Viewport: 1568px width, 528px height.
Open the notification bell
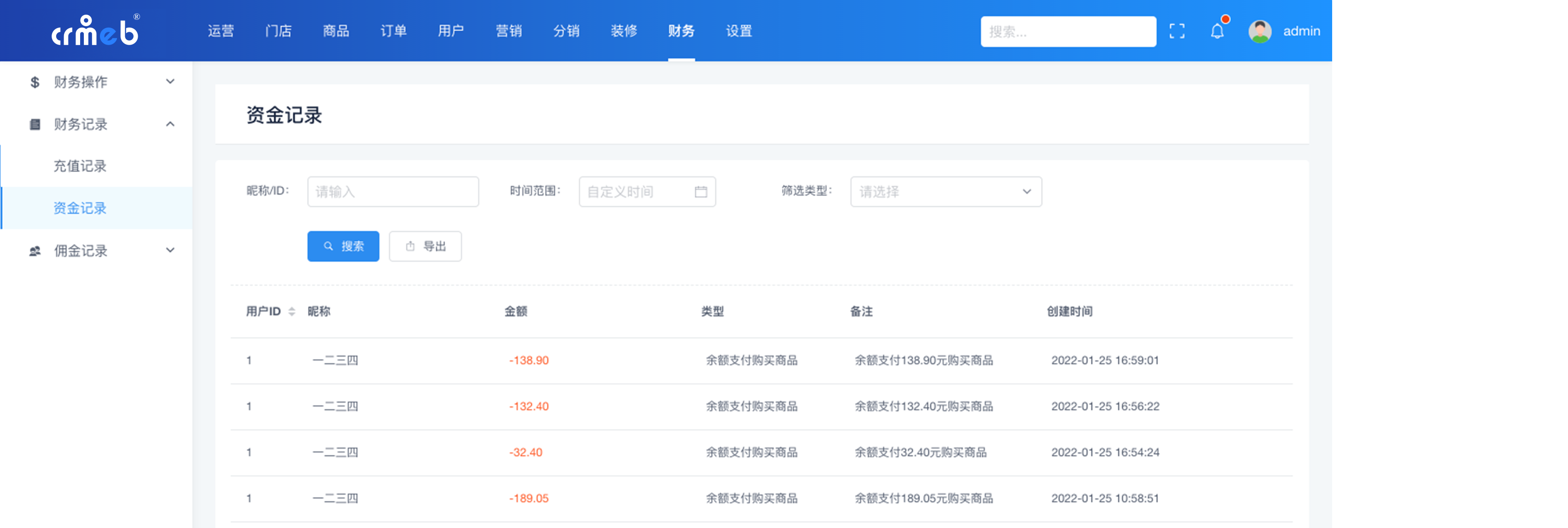point(1217,31)
